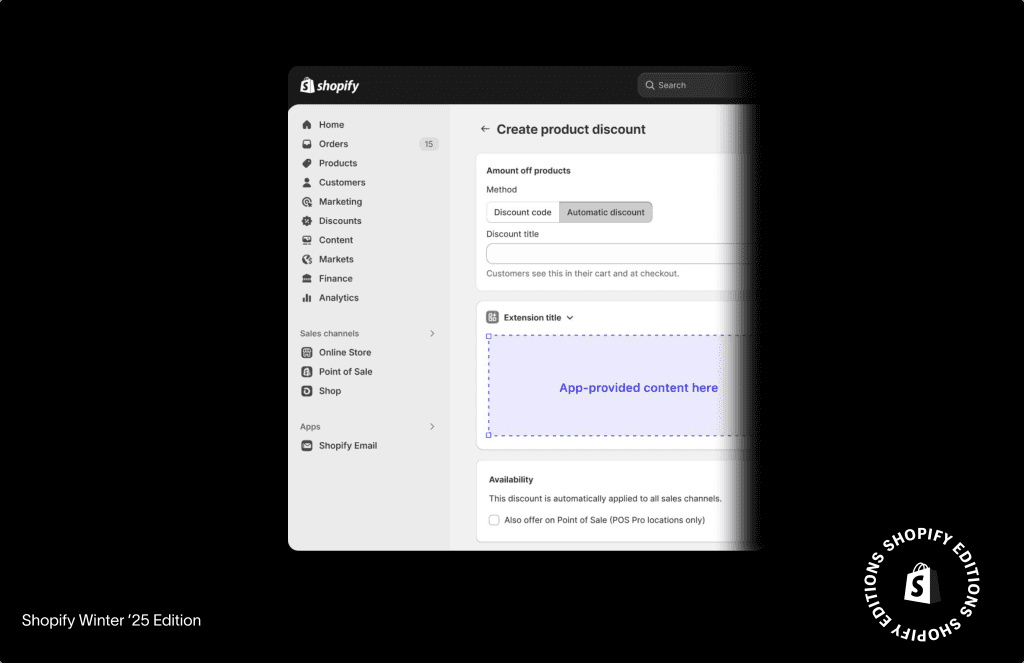Enable Also offer on Point of Sale checkbox
The width and height of the screenshot is (1024, 663).
click(494, 520)
